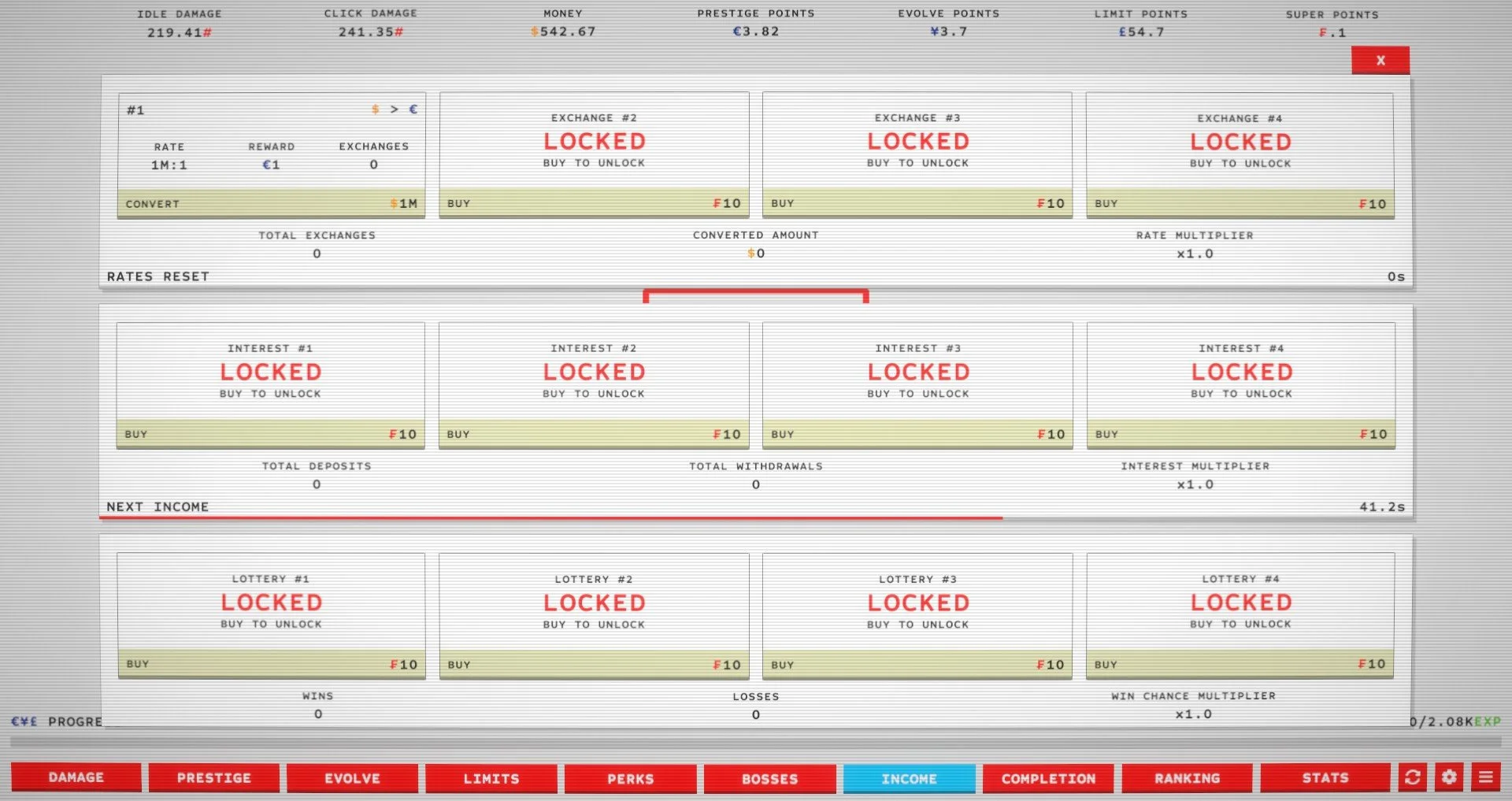Click the Money value $542.67
This screenshot has width=1512, height=801.
pos(563,32)
